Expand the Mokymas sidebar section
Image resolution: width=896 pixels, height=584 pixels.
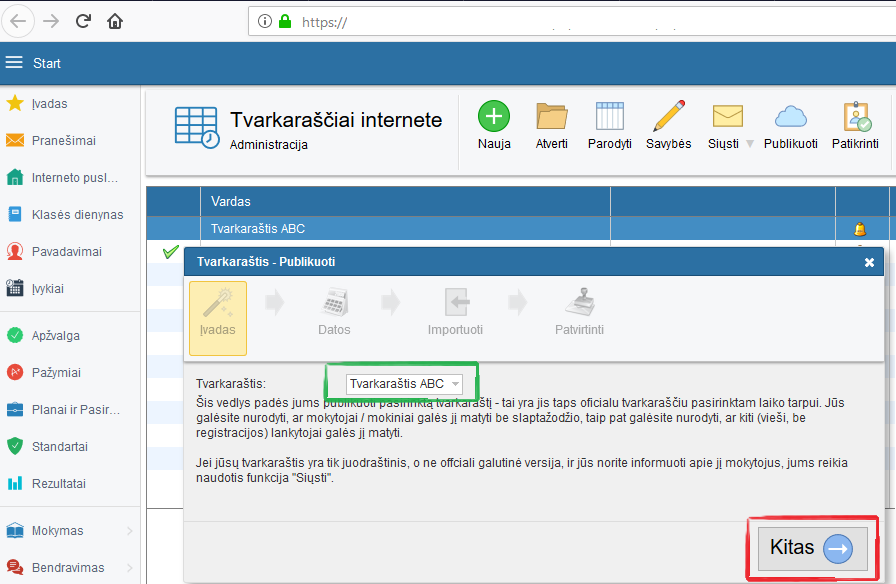point(129,531)
